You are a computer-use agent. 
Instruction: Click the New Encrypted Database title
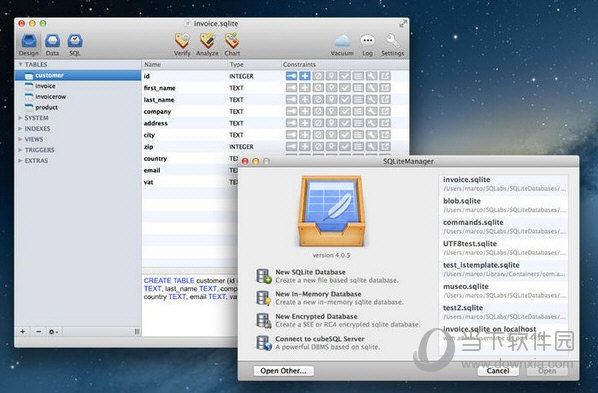317,316
